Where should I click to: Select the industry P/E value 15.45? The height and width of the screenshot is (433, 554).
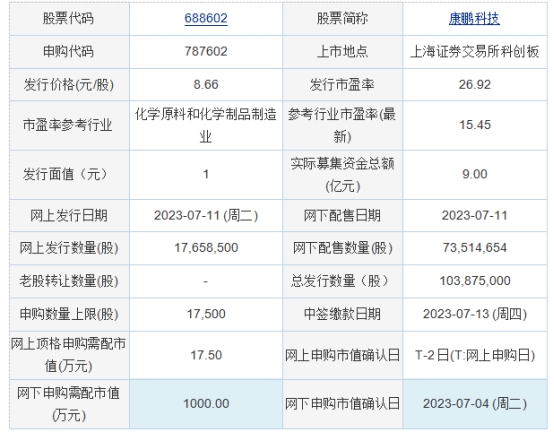475,125
